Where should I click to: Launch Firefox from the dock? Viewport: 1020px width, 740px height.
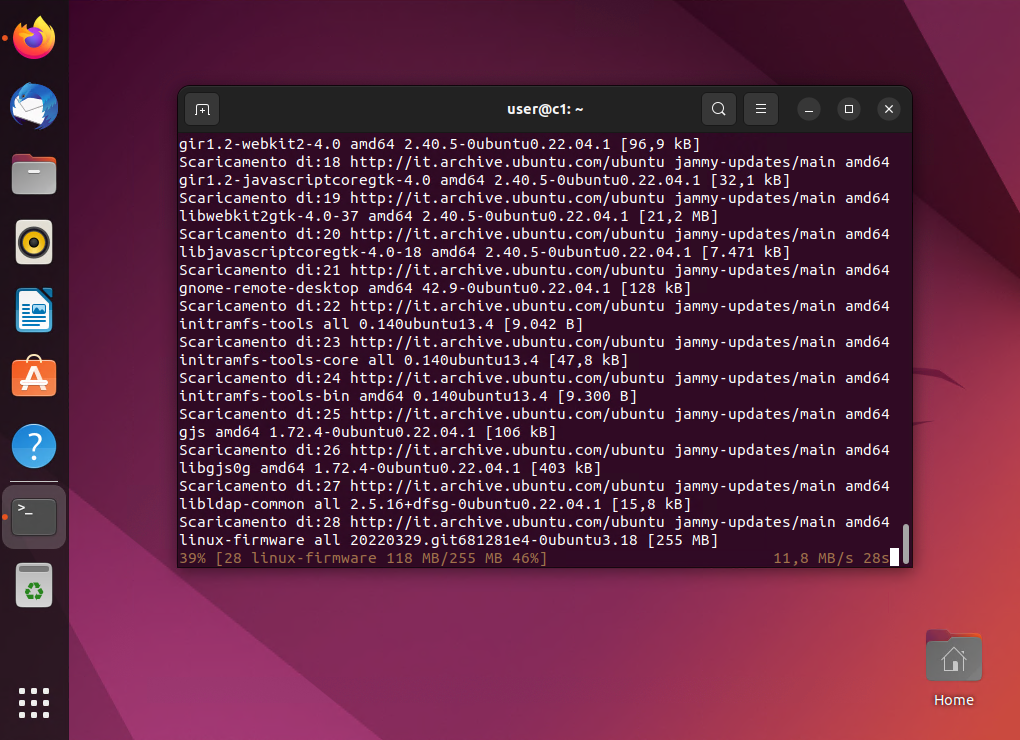[x=34, y=38]
